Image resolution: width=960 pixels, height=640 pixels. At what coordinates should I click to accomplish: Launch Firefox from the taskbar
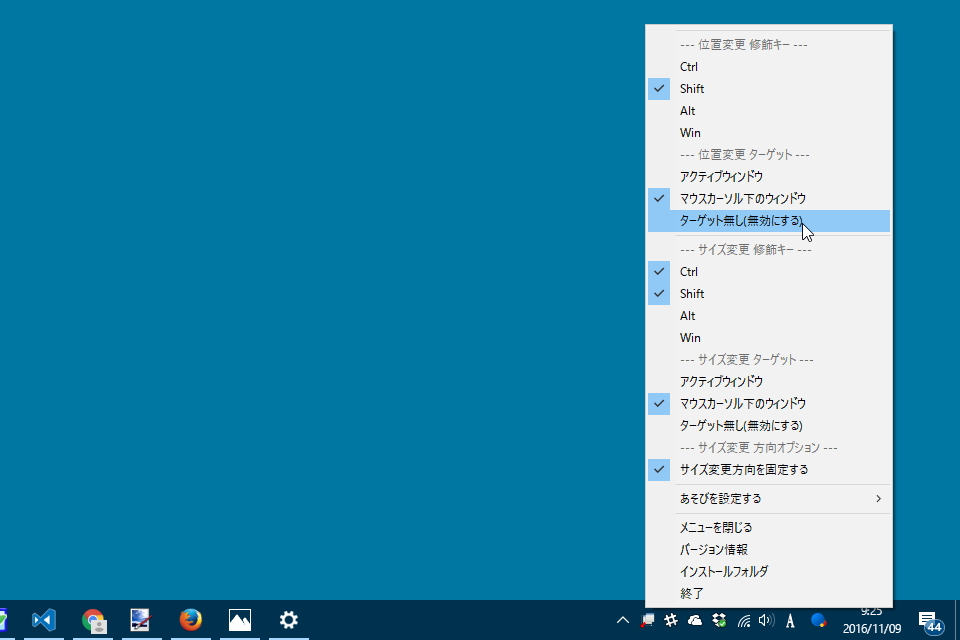[x=190, y=620]
